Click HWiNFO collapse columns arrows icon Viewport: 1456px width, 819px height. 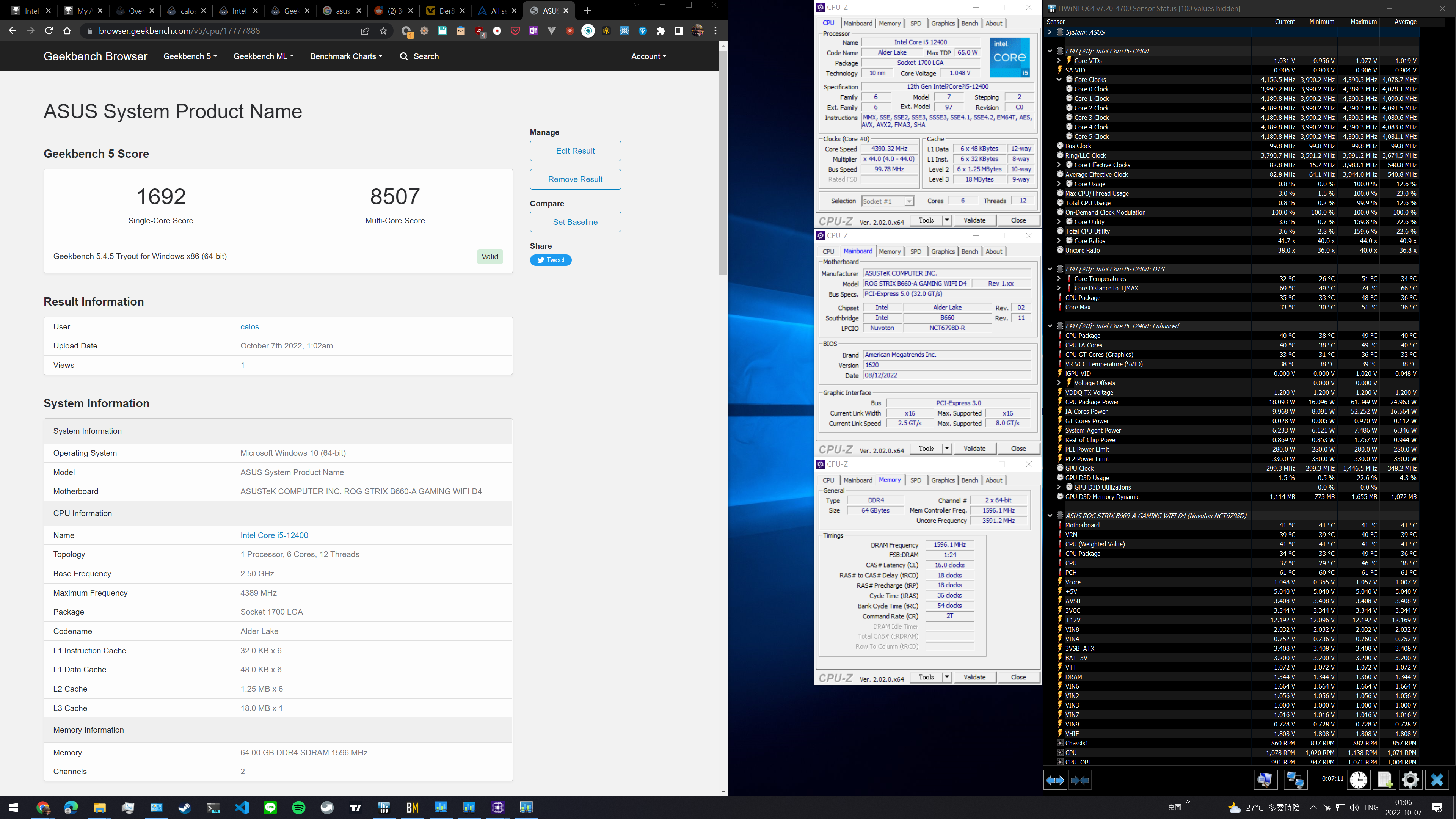coord(1079,780)
